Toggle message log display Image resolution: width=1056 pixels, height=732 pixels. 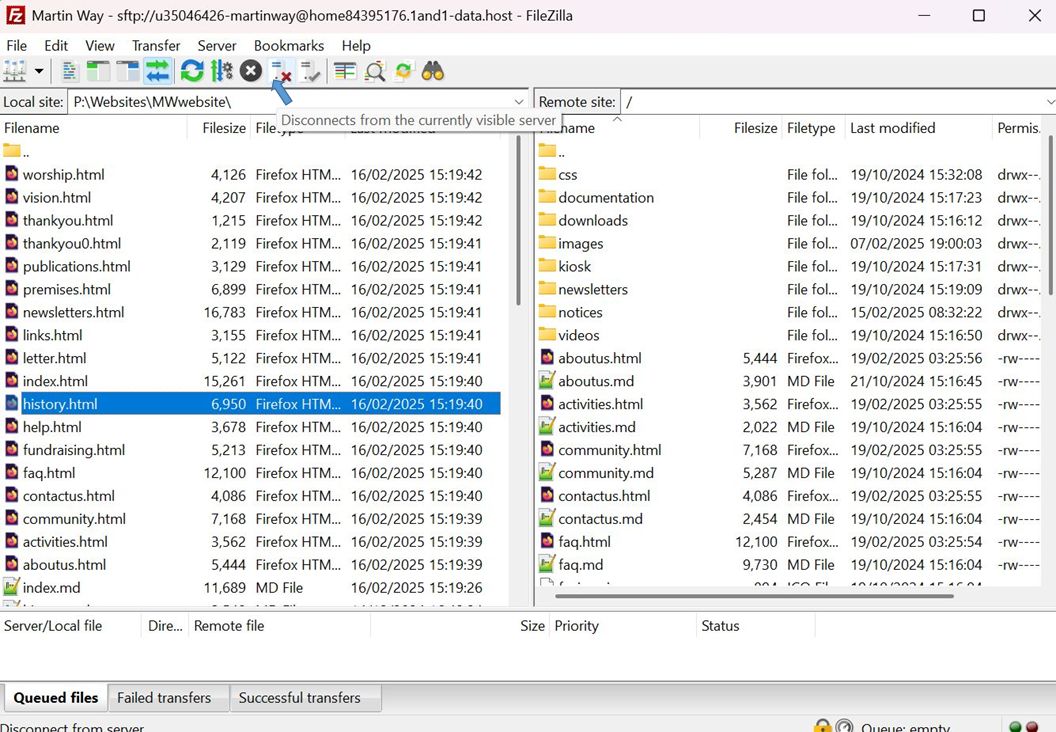(x=69, y=71)
